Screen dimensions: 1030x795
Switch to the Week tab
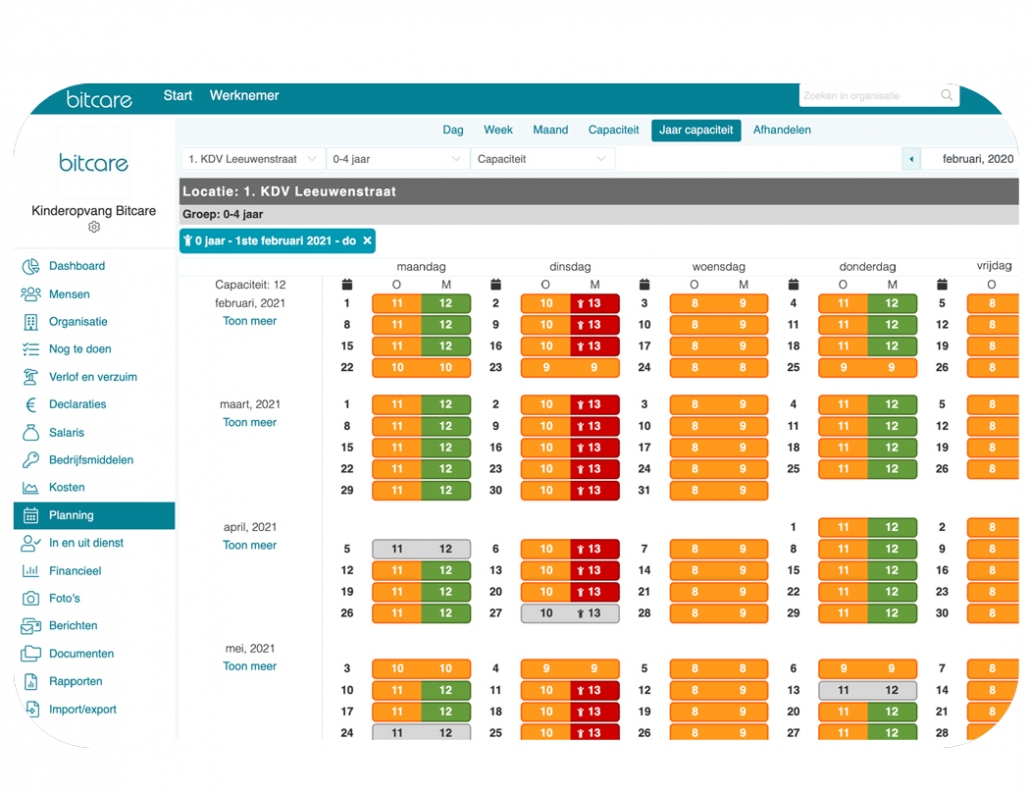coord(498,130)
